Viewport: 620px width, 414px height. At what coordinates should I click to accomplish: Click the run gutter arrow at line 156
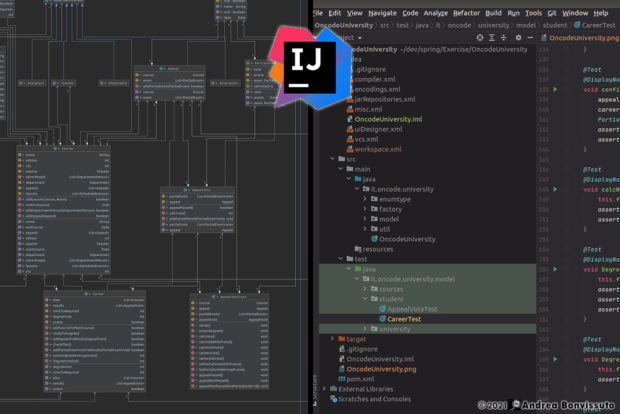coord(555,269)
